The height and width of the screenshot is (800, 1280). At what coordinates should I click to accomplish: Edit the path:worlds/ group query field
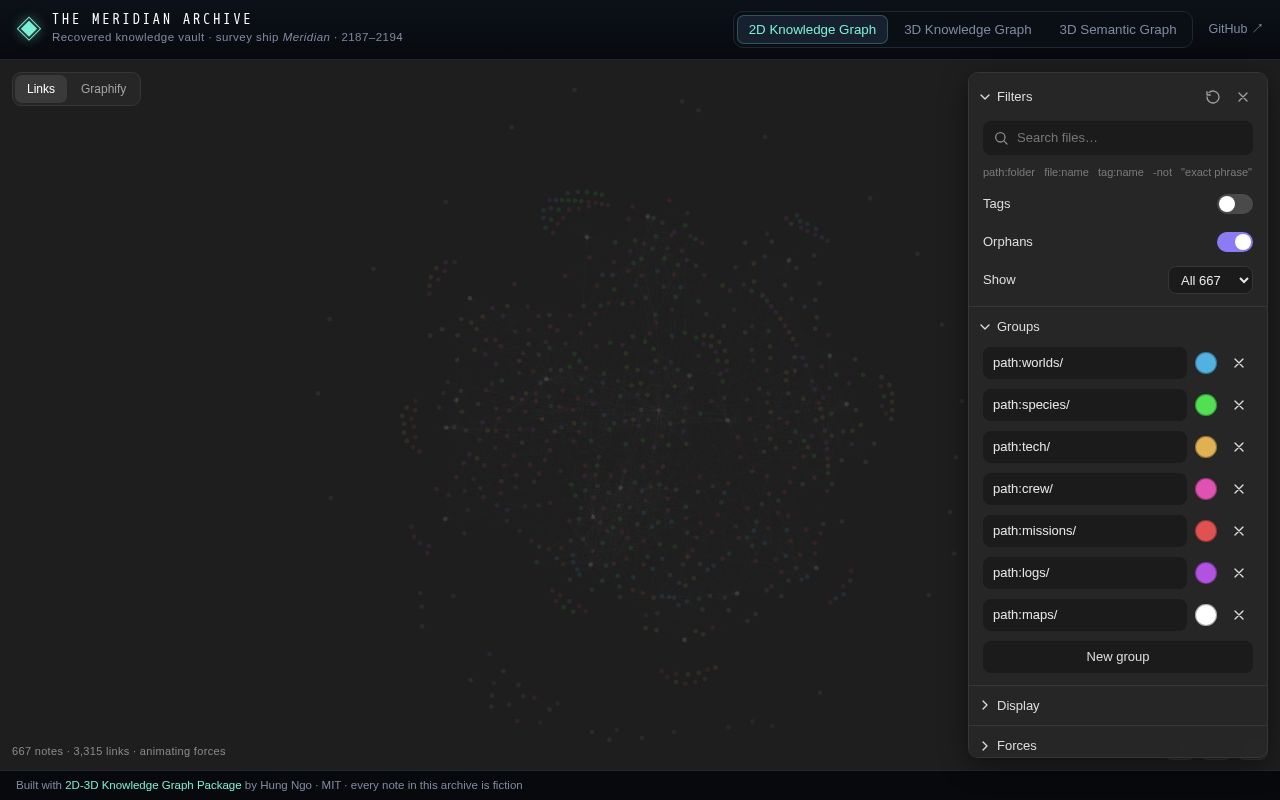tap(1085, 363)
